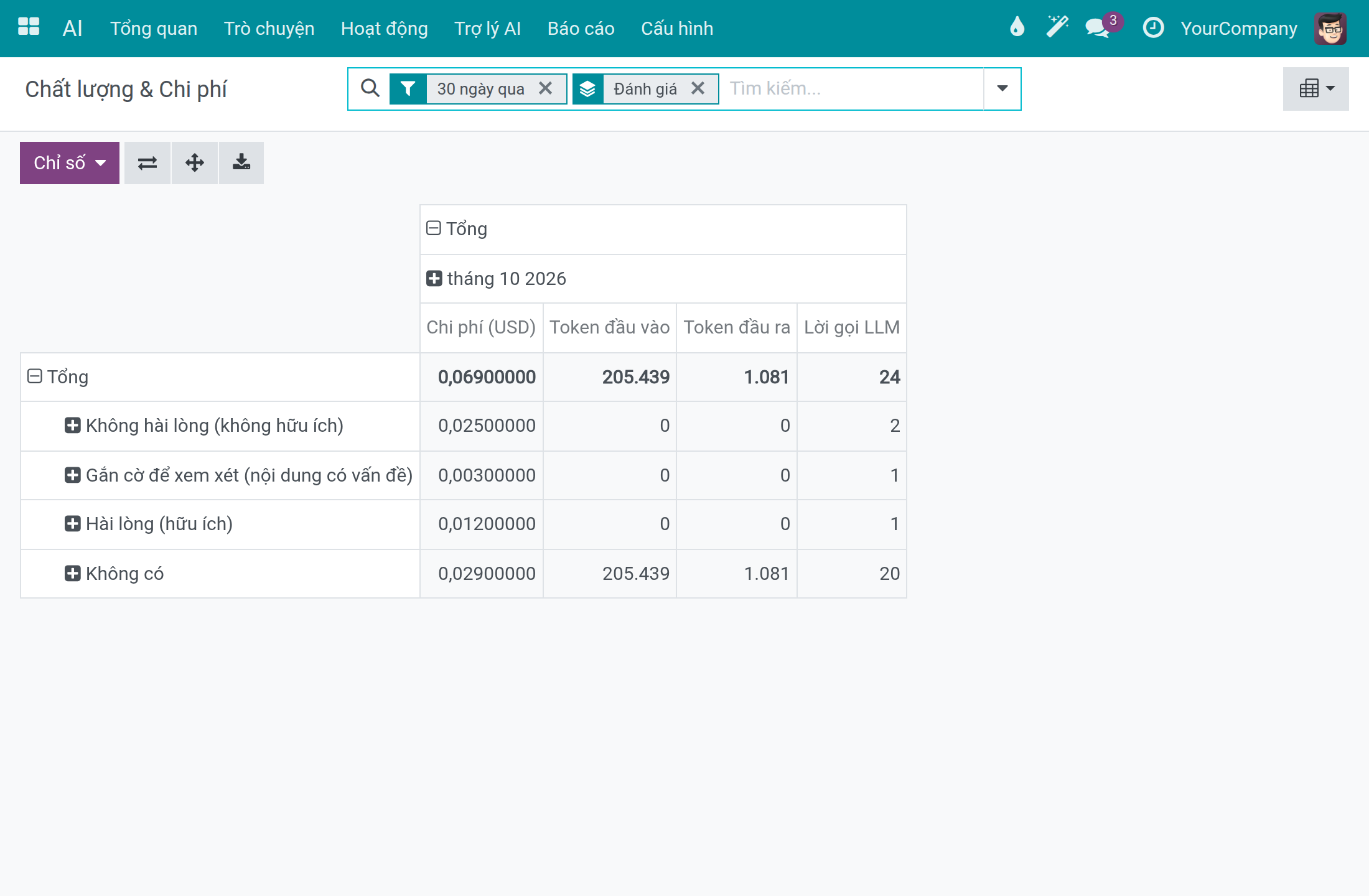Expand all with the four-arrow icon

pos(195,163)
